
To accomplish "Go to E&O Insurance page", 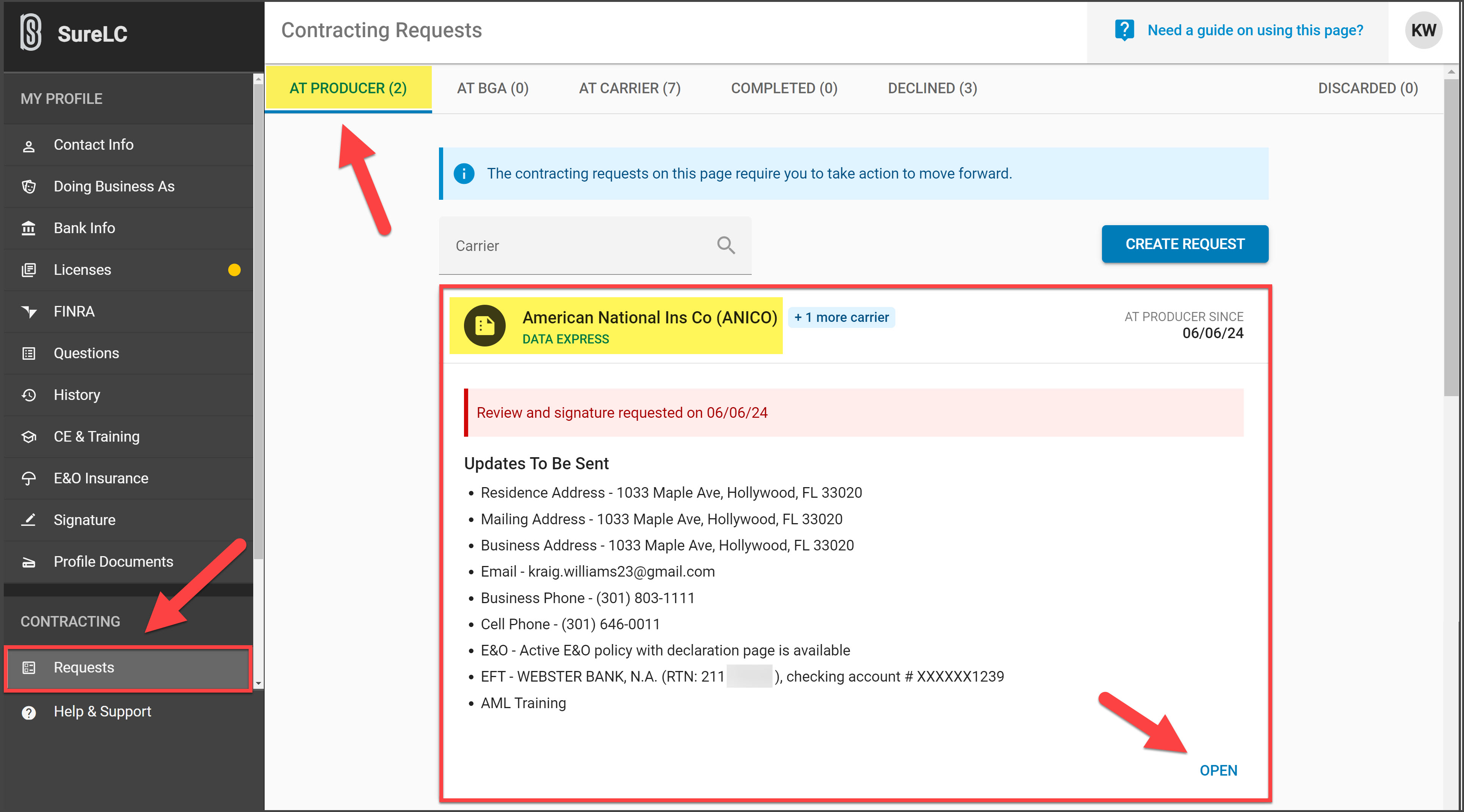I will point(129,478).
